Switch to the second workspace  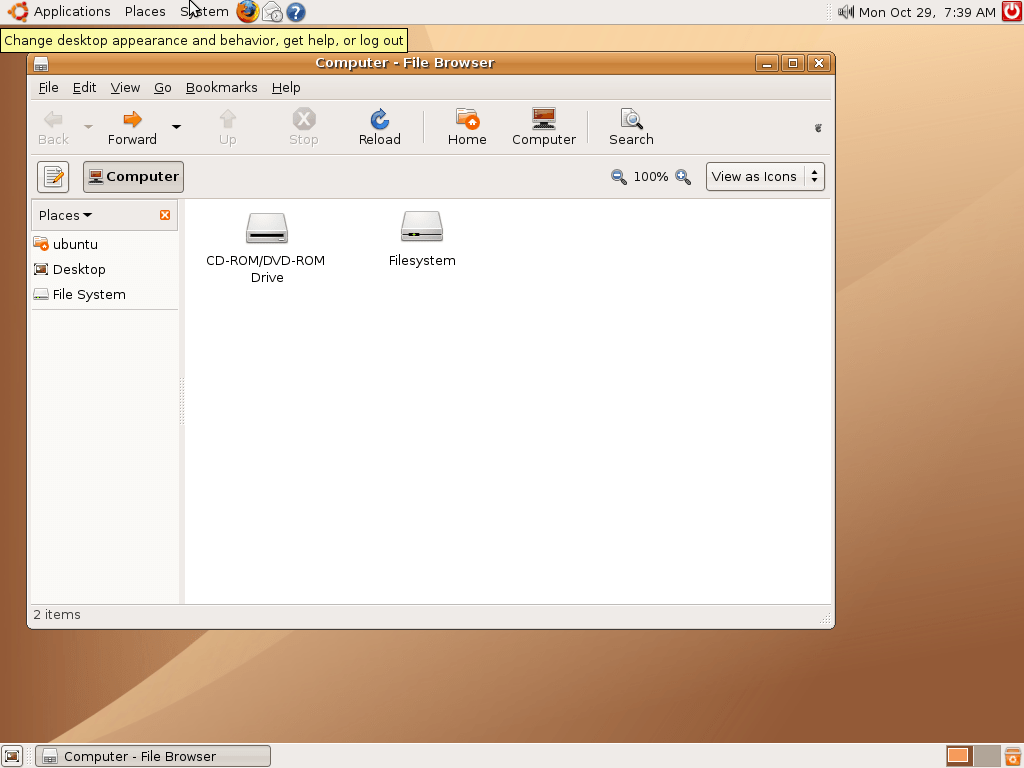(985, 756)
